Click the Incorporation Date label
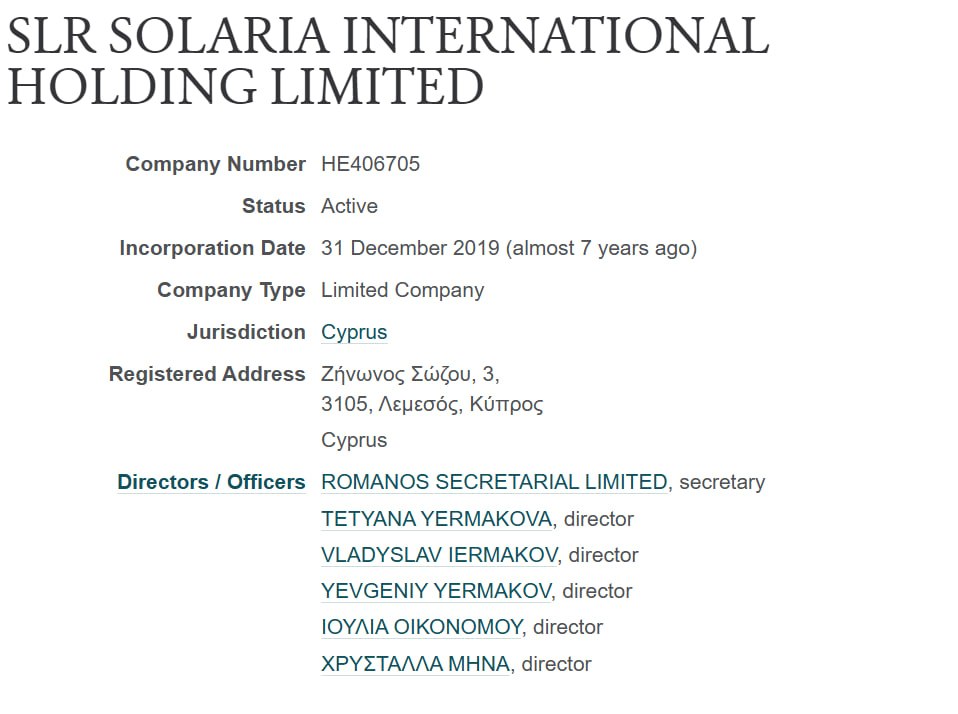 tap(212, 249)
